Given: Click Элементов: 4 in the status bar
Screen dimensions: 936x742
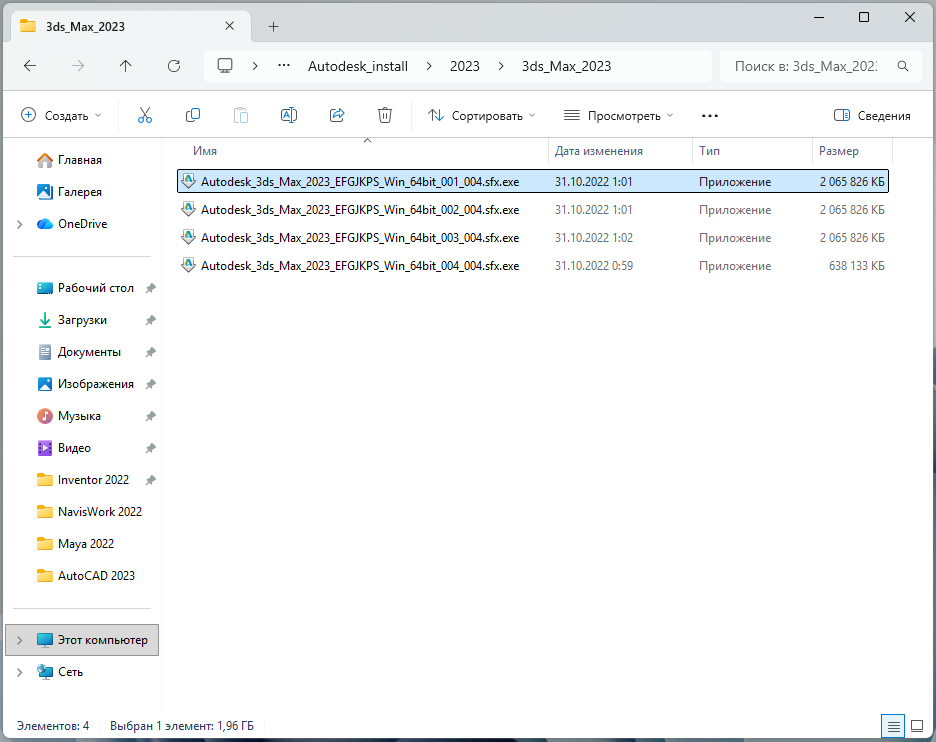Looking at the screenshot, I should [x=53, y=726].
